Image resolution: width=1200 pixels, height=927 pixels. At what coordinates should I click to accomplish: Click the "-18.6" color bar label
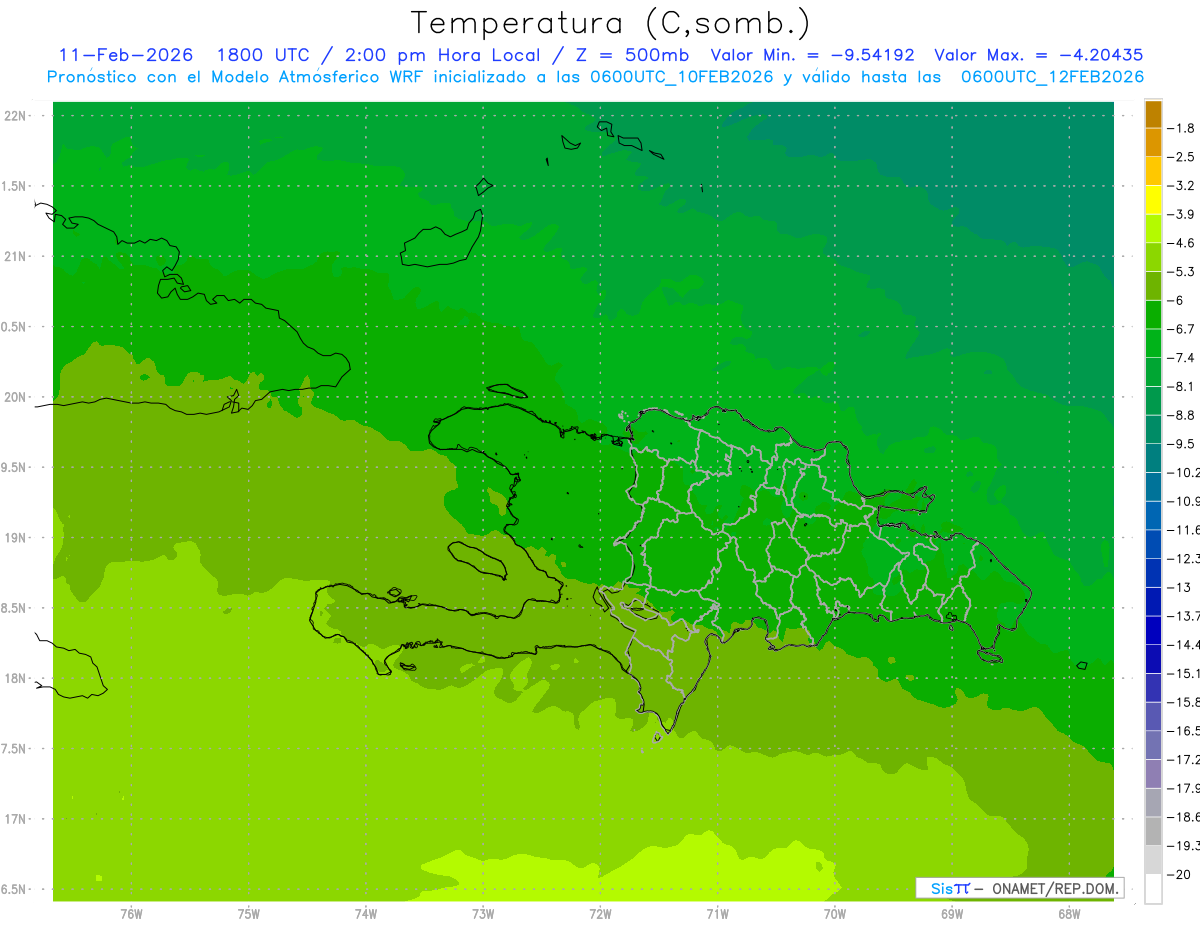pos(1184,817)
